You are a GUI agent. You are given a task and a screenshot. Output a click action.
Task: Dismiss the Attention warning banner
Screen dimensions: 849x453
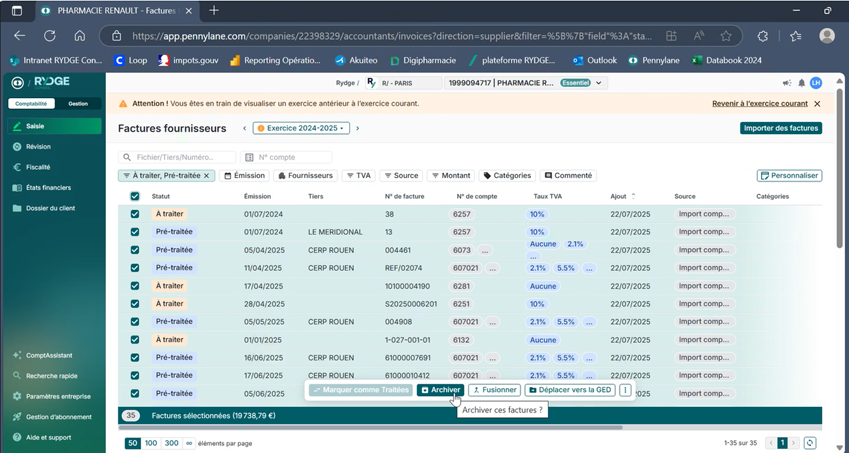817,104
